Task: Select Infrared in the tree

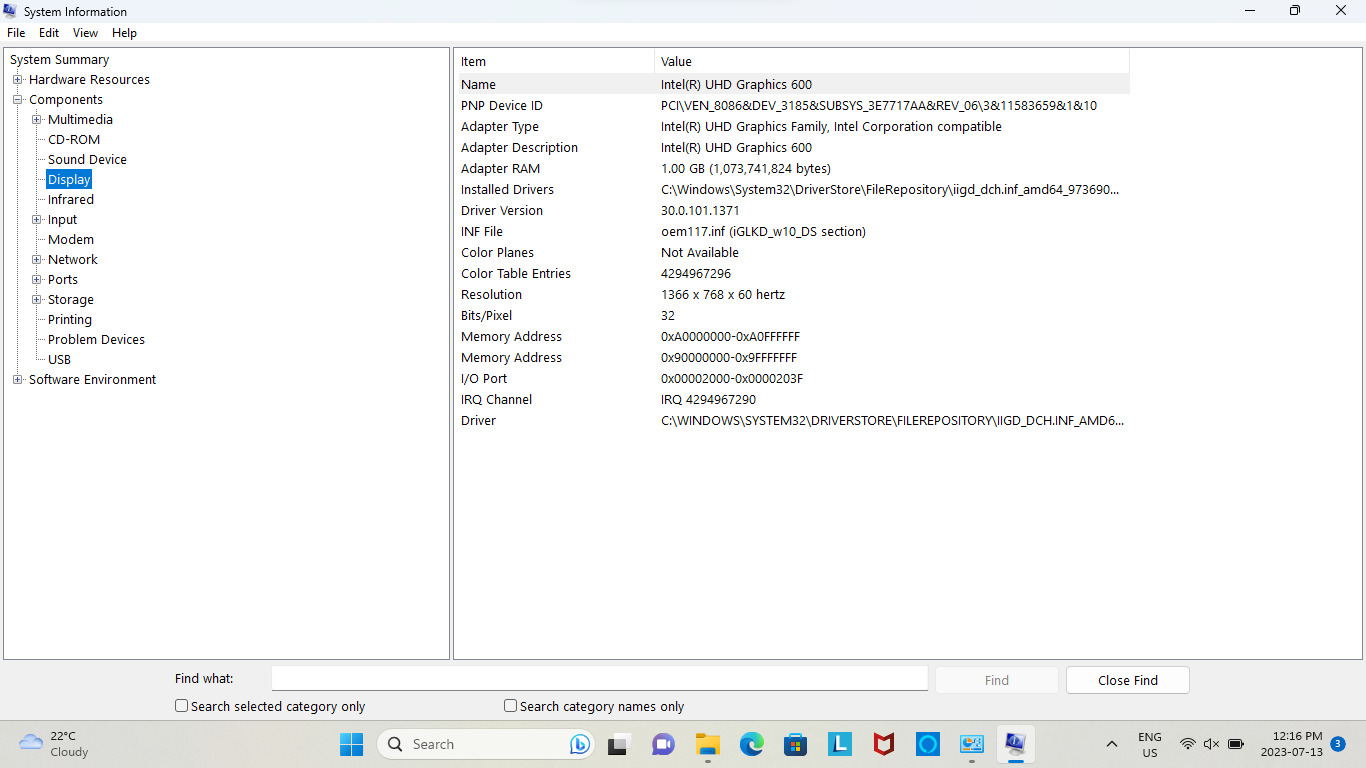Action: [71, 199]
